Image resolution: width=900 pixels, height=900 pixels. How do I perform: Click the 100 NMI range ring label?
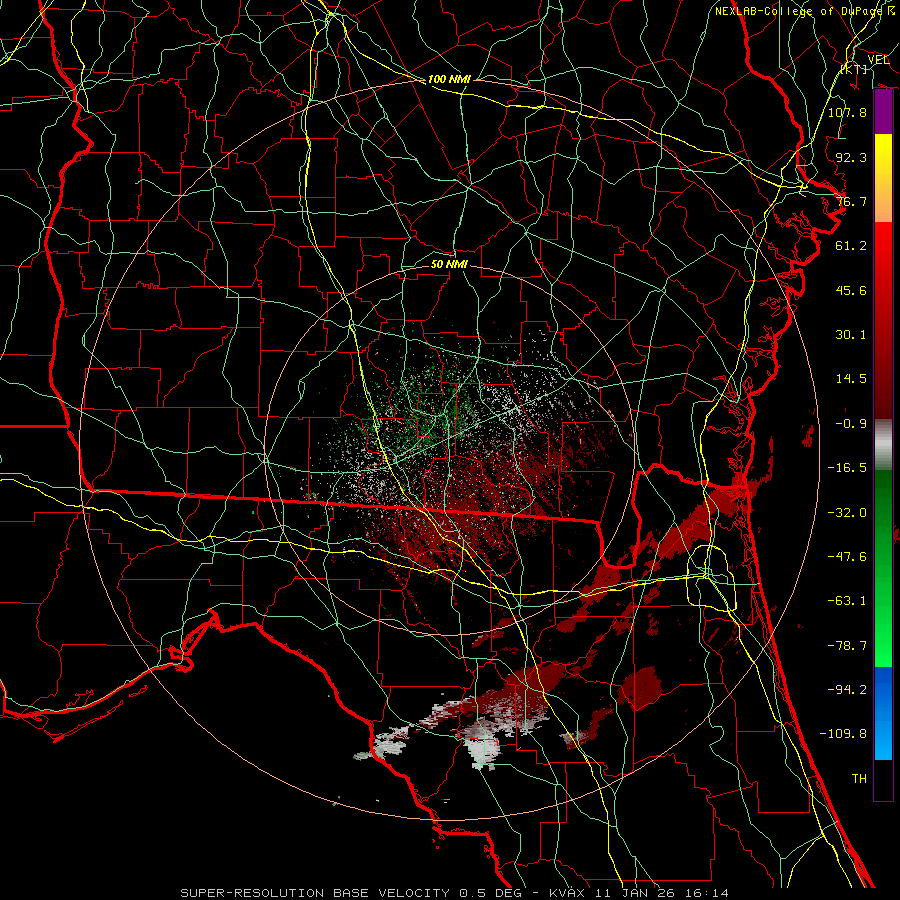(449, 79)
